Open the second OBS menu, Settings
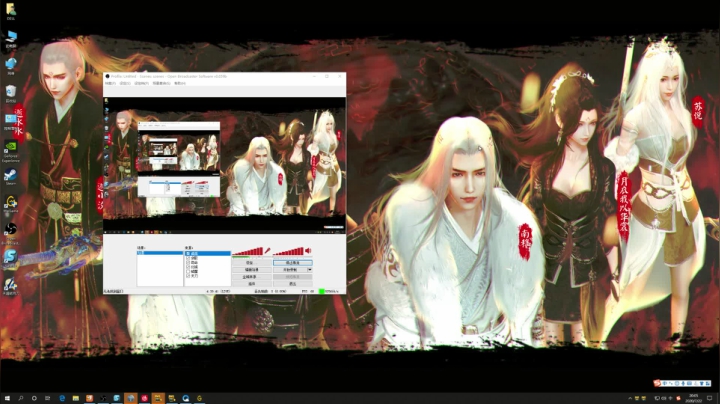The image size is (720, 404). pyautogui.click(x=125, y=84)
